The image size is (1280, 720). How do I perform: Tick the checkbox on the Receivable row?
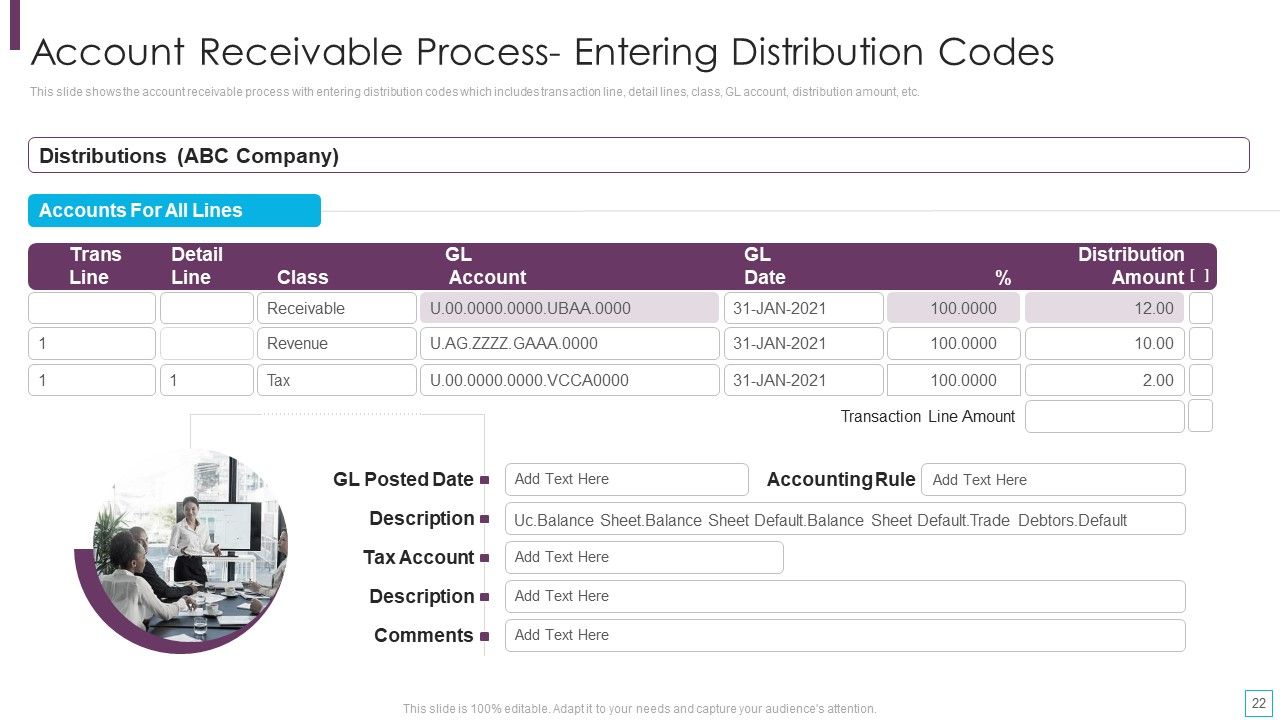click(1201, 308)
